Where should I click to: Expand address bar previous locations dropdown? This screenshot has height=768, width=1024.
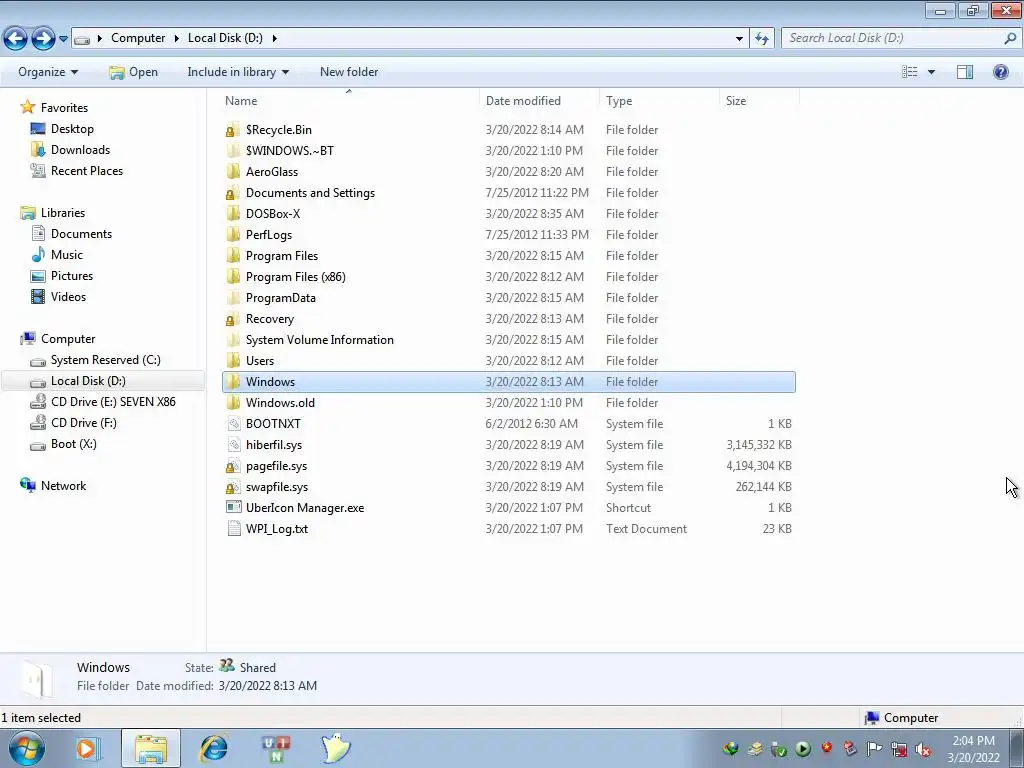pyautogui.click(x=739, y=39)
